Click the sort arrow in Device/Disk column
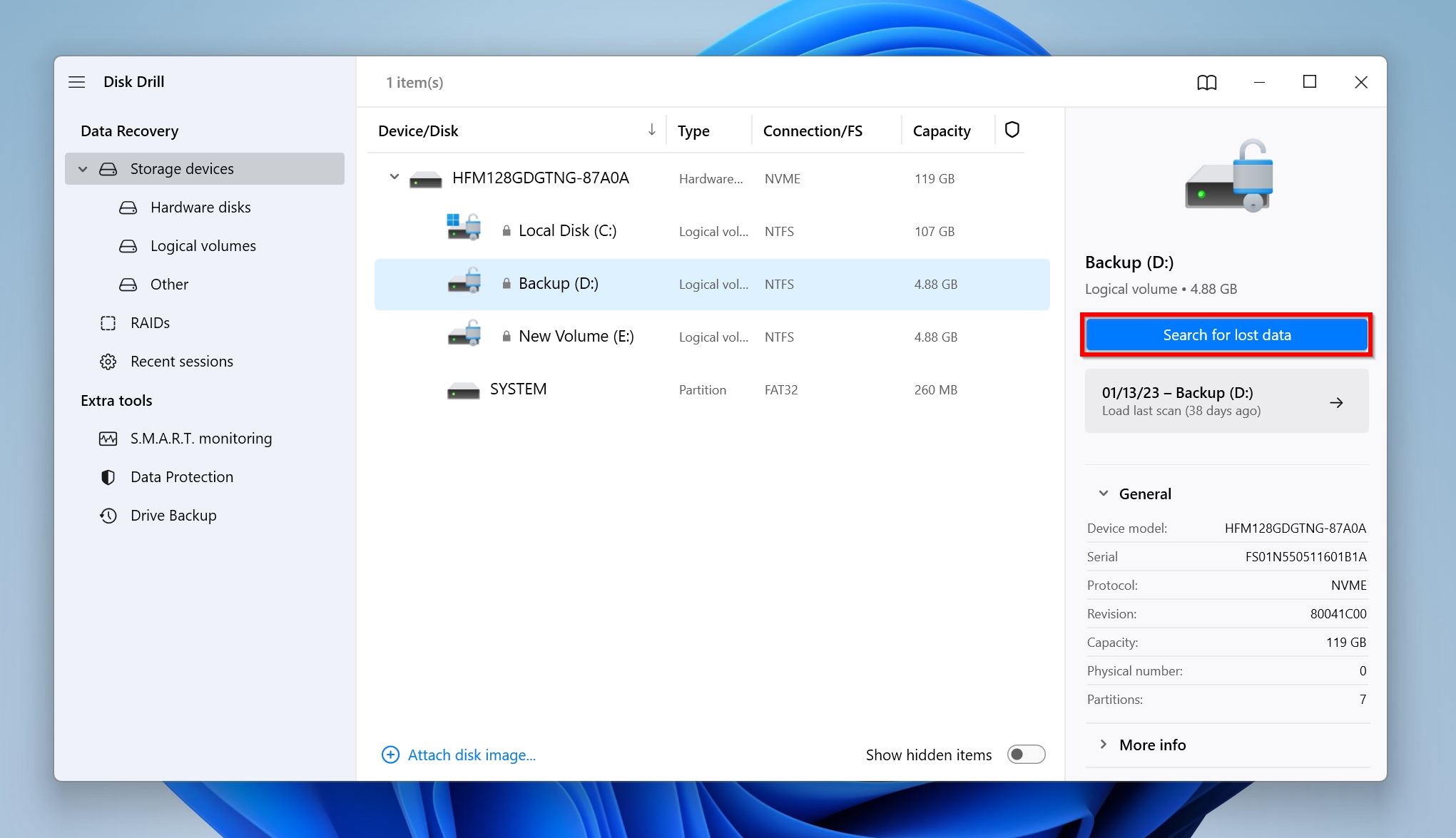This screenshot has width=1456, height=838. tap(651, 130)
